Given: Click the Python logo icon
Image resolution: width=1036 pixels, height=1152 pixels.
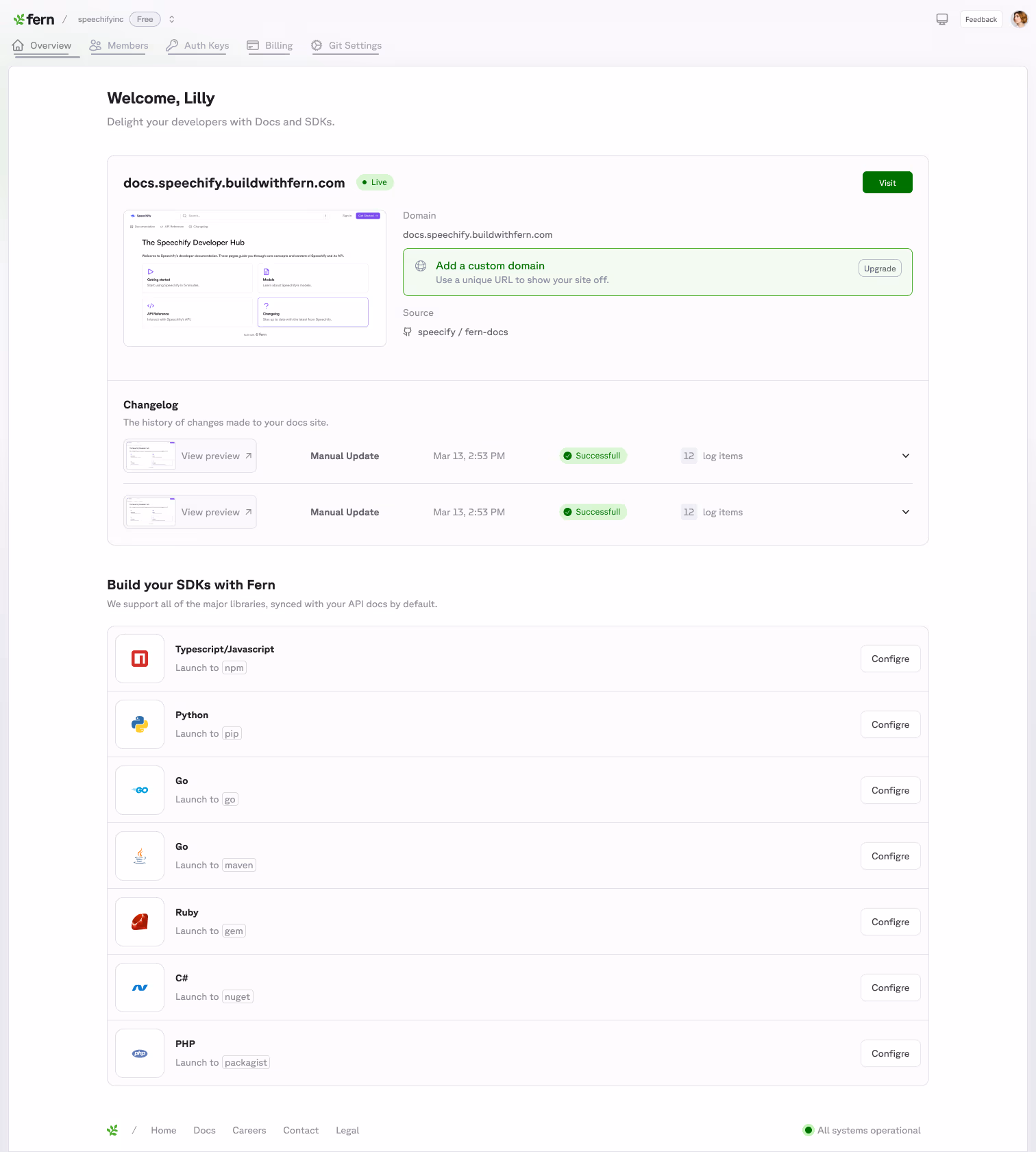Looking at the screenshot, I should [x=140, y=724].
